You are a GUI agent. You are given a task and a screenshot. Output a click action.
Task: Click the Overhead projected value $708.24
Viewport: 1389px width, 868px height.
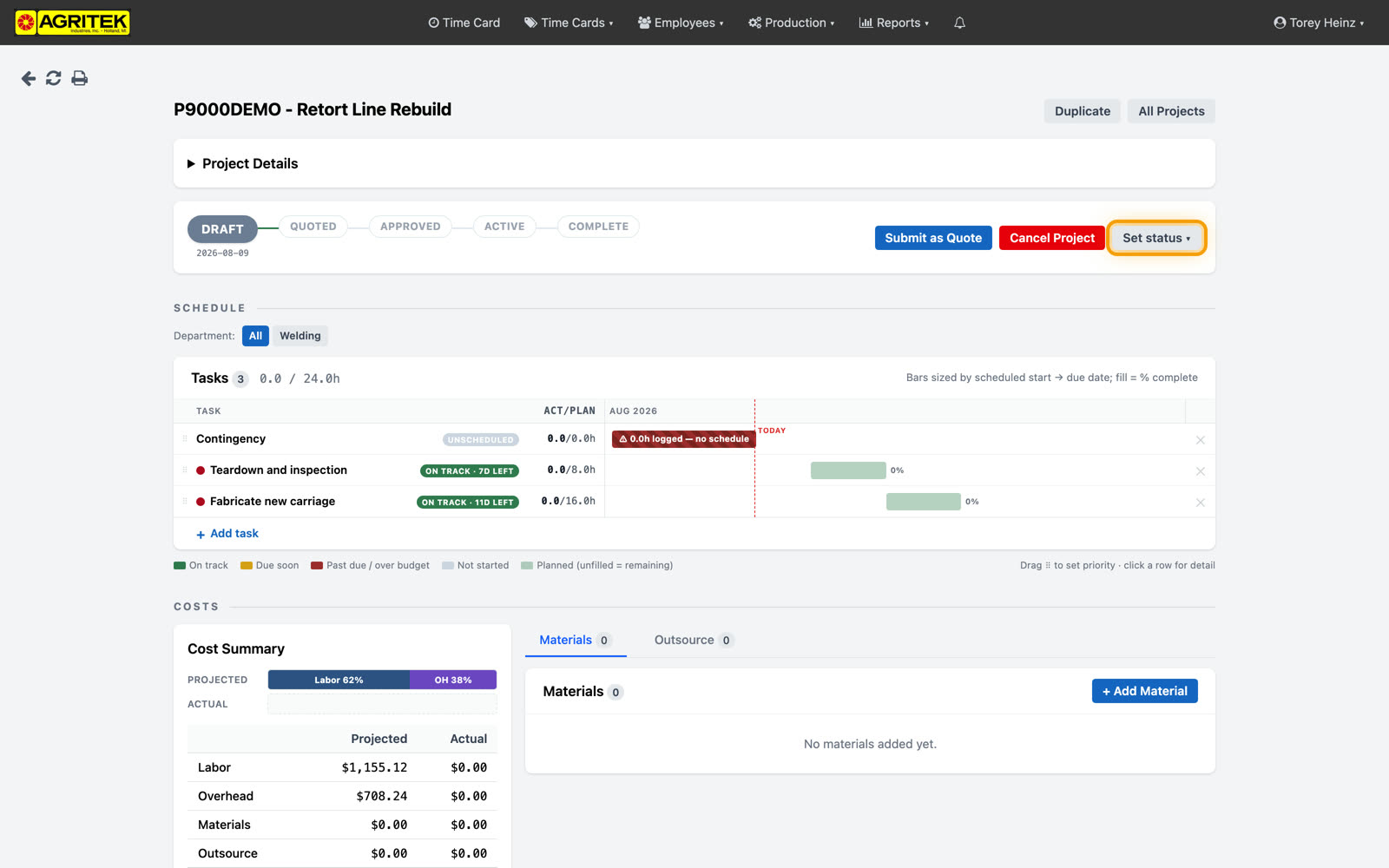382,796
